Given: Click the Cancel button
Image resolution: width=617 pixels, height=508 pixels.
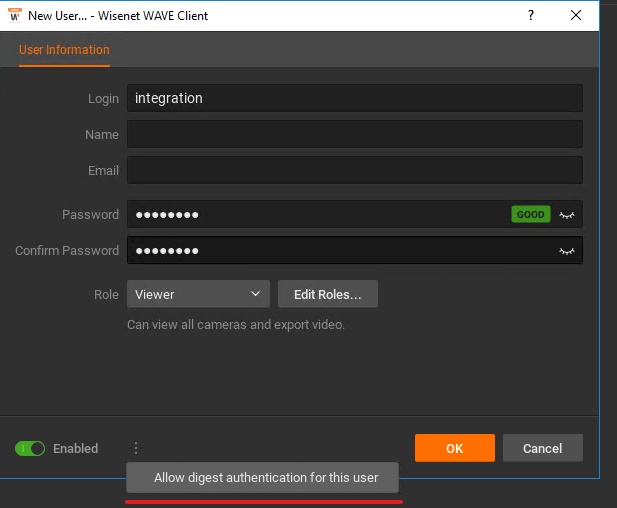Looking at the screenshot, I should click(543, 448).
